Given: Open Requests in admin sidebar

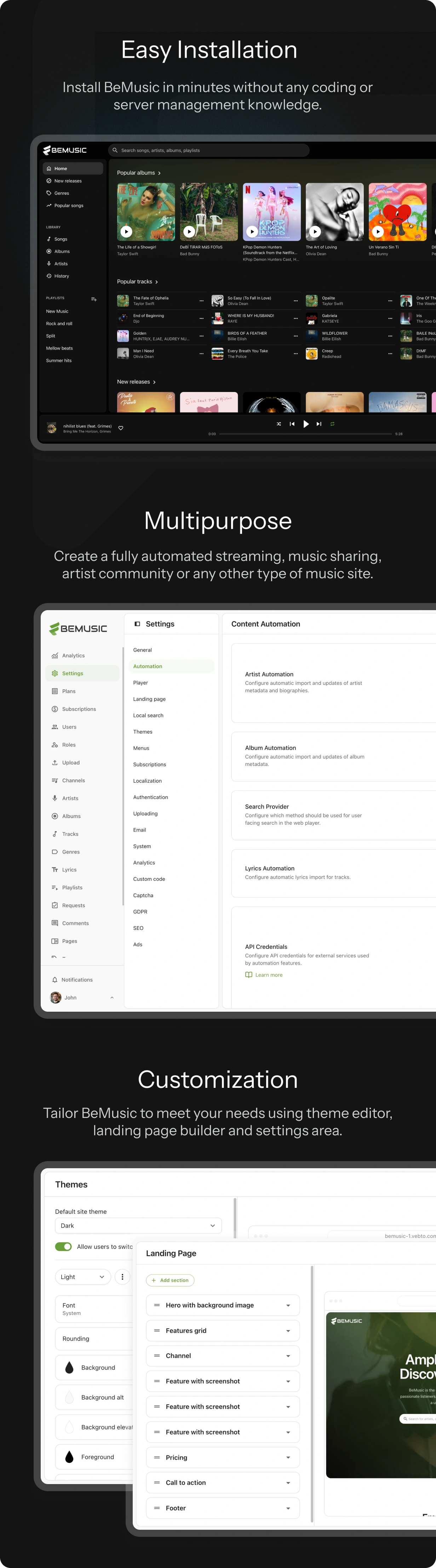Looking at the screenshot, I should click(x=73, y=906).
